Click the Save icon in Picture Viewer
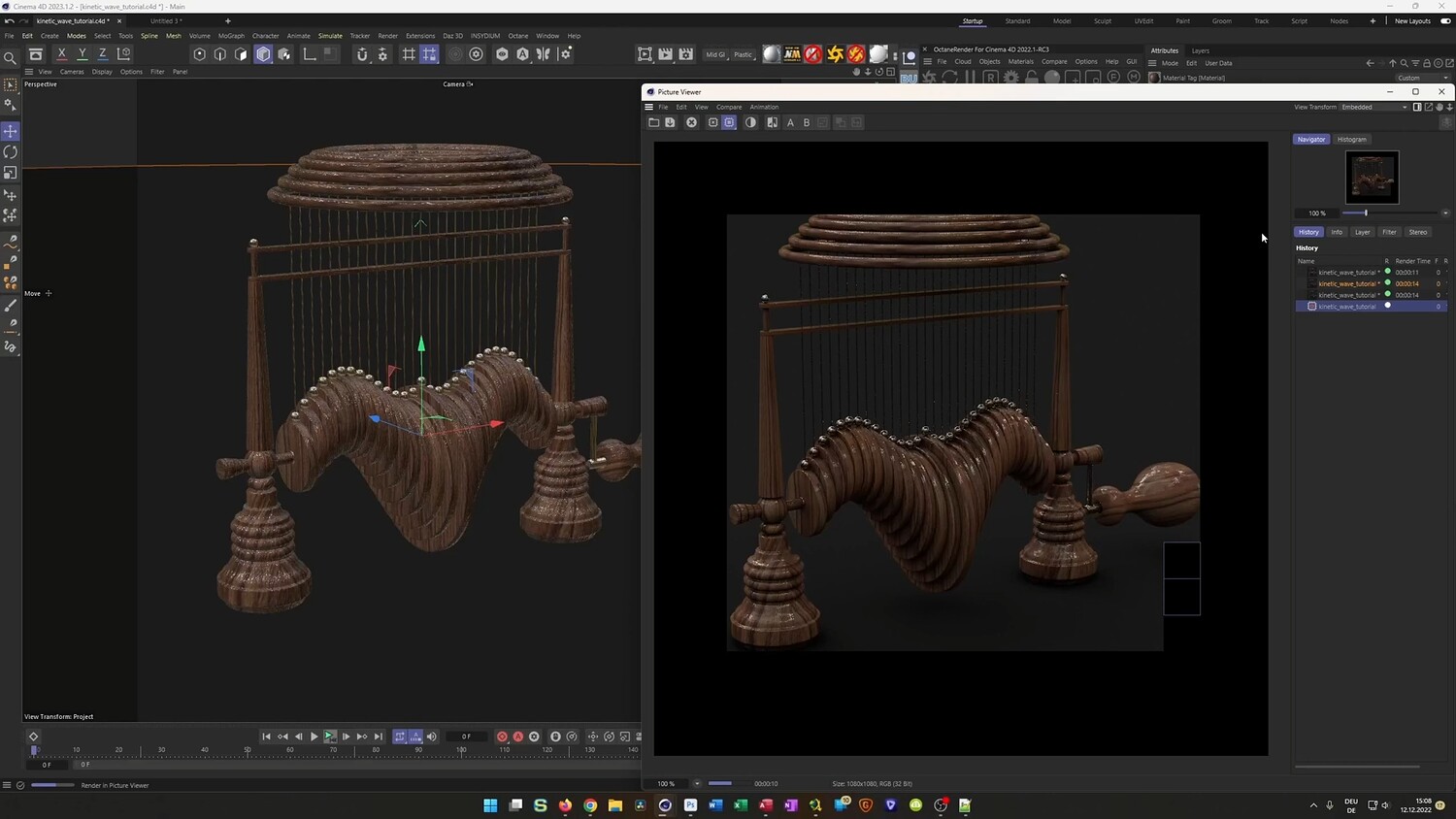 670,122
